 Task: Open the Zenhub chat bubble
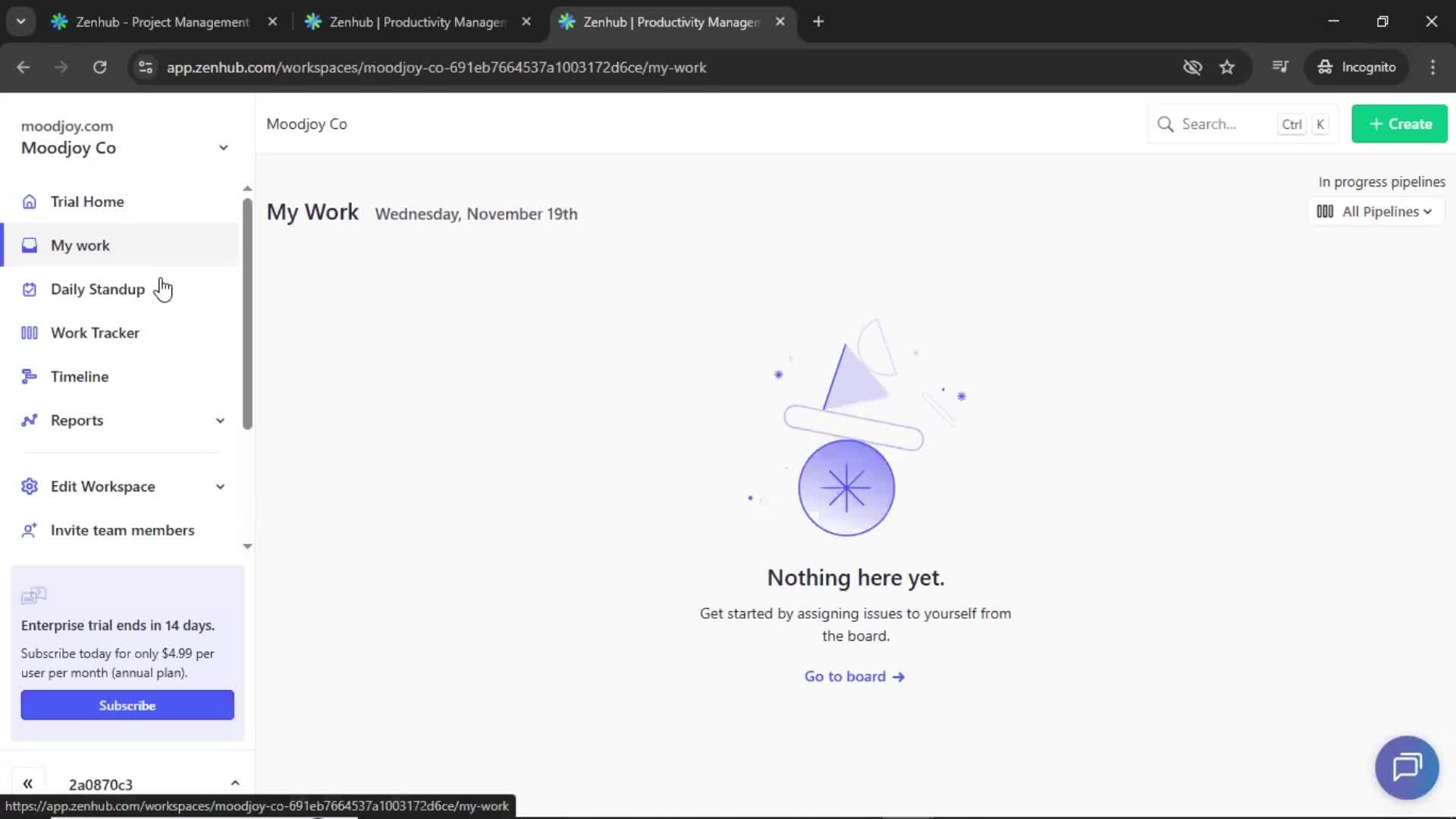pyautogui.click(x=1405, y=767)
